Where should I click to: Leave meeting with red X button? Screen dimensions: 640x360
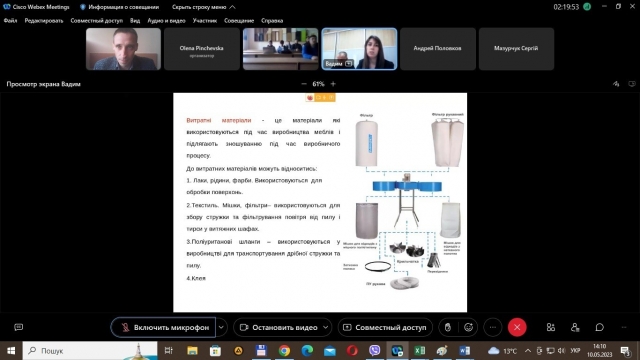tap(517, 327)
